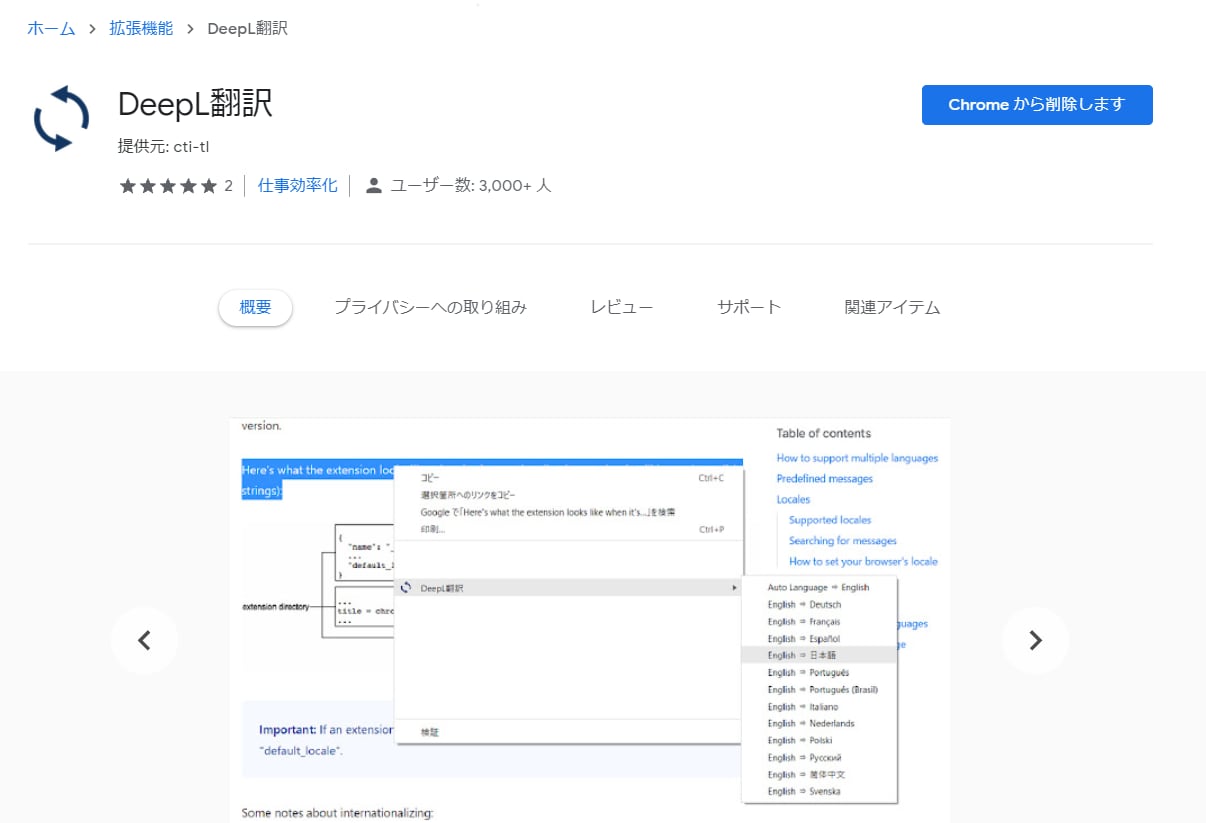Open the 仕事効率化 category link
1206x823 pixels.
pyautogui.click(x=298, y=186)
